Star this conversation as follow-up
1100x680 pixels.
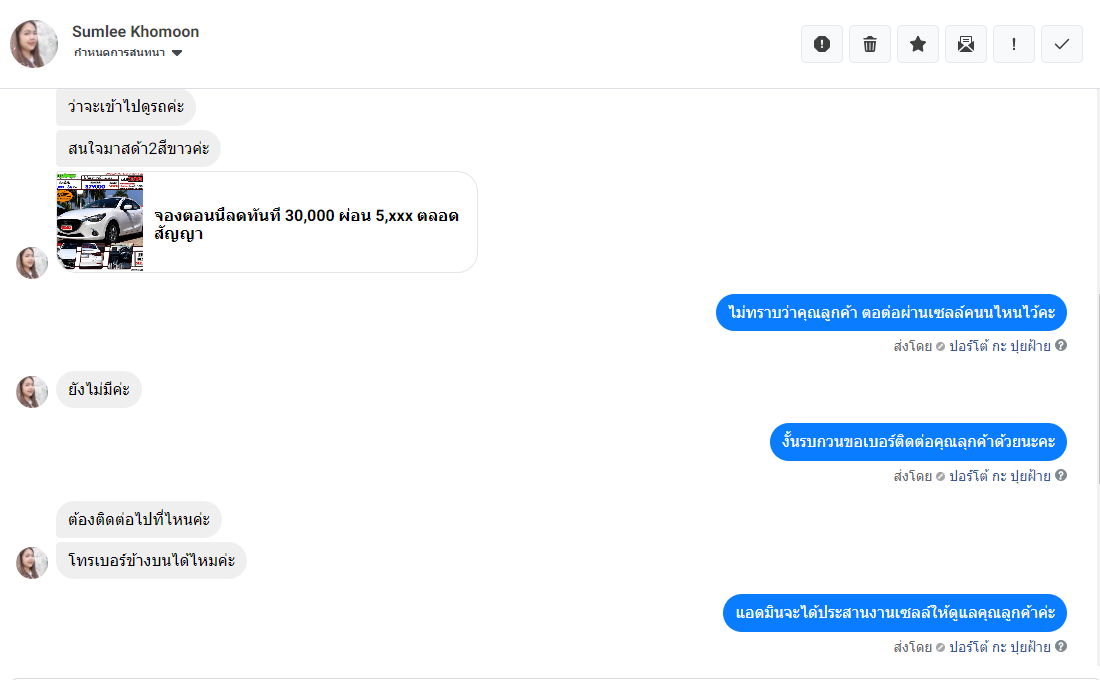click(x=918, y=44)
